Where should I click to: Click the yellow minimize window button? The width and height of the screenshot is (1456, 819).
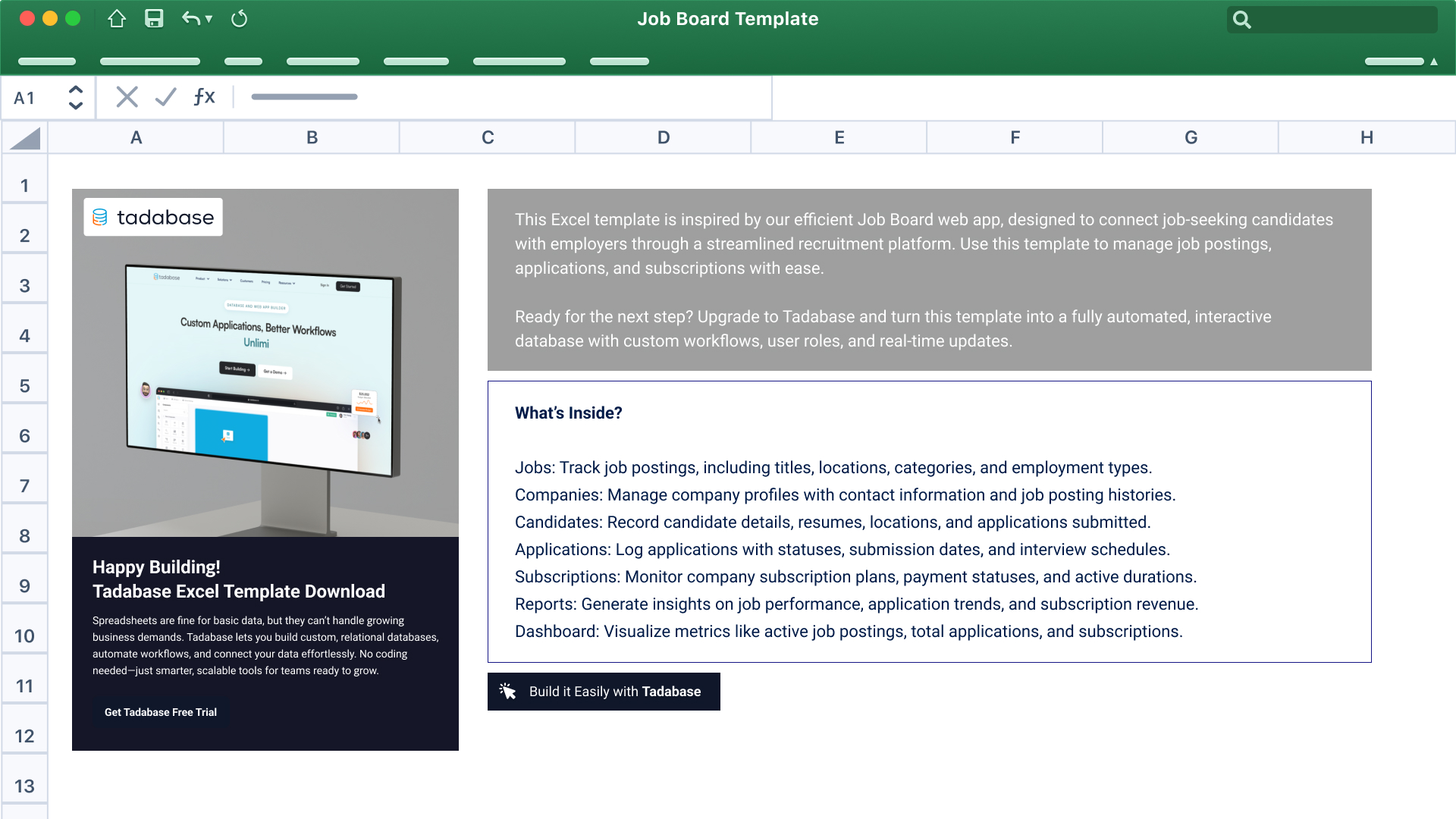50,19
